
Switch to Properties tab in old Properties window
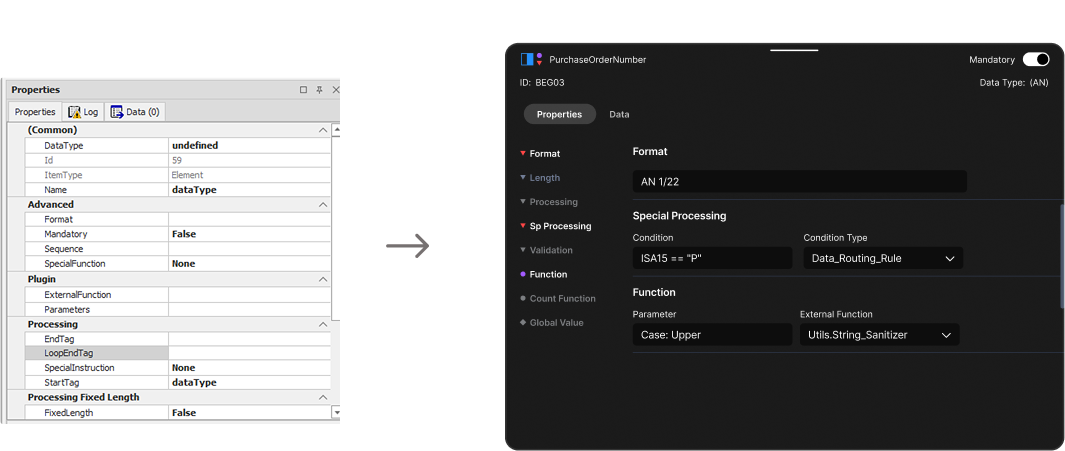[x=35, y=112]
